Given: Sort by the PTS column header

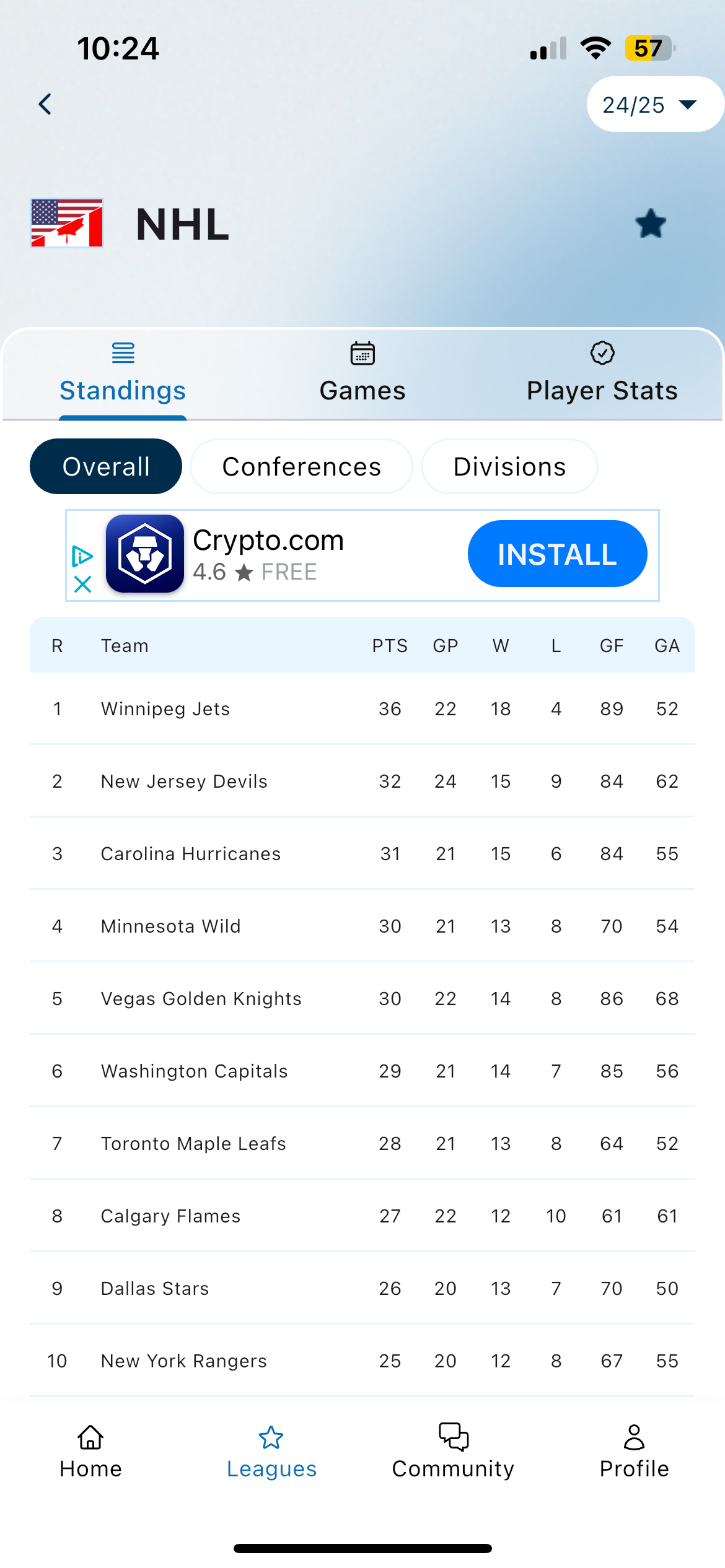Looking at the screenshot, I should coord(390,646).
